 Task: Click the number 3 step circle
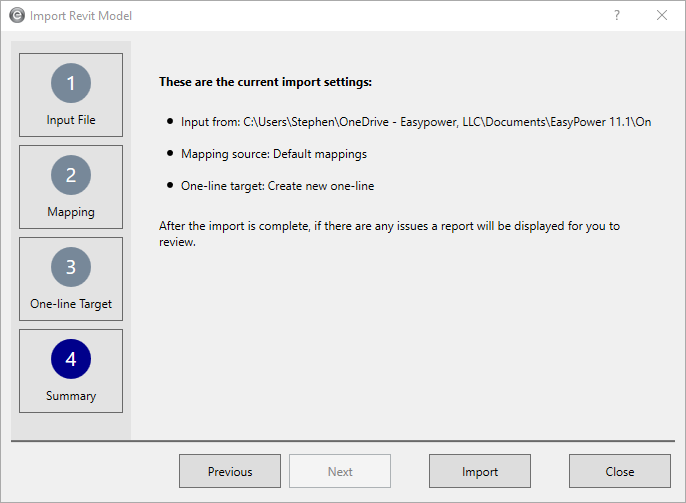coord(71,267)
